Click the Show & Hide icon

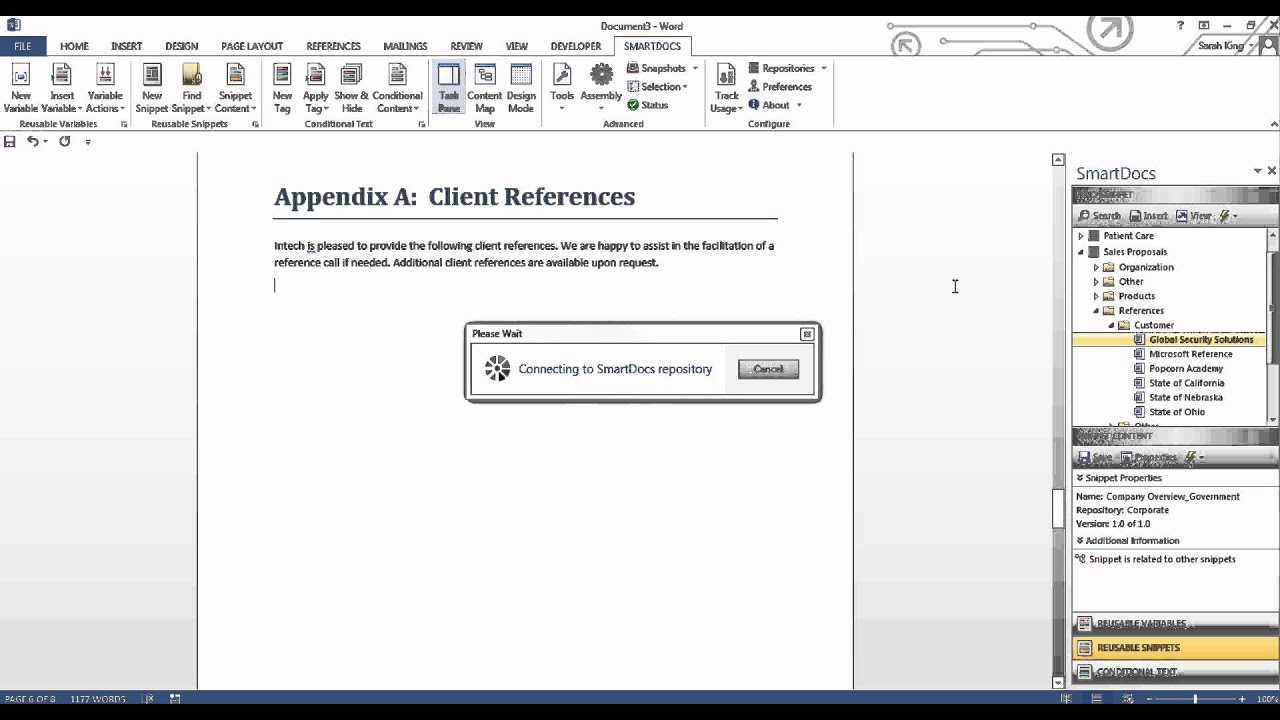(x=351, y=89)
